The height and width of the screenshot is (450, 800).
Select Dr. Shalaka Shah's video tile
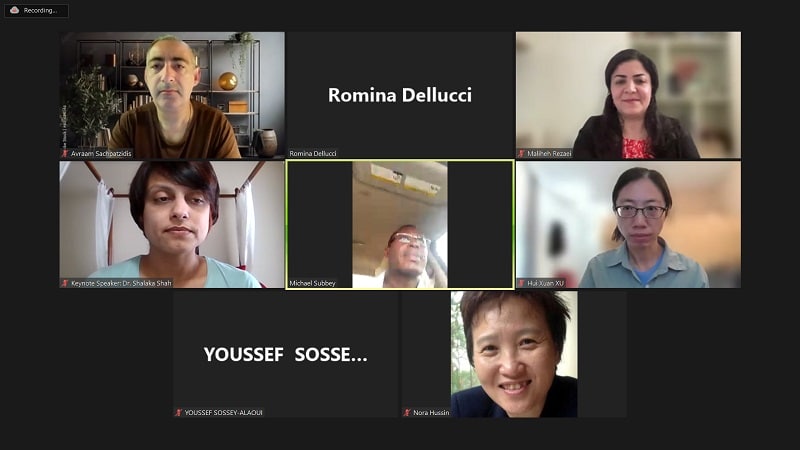click(x=172, y=224)
